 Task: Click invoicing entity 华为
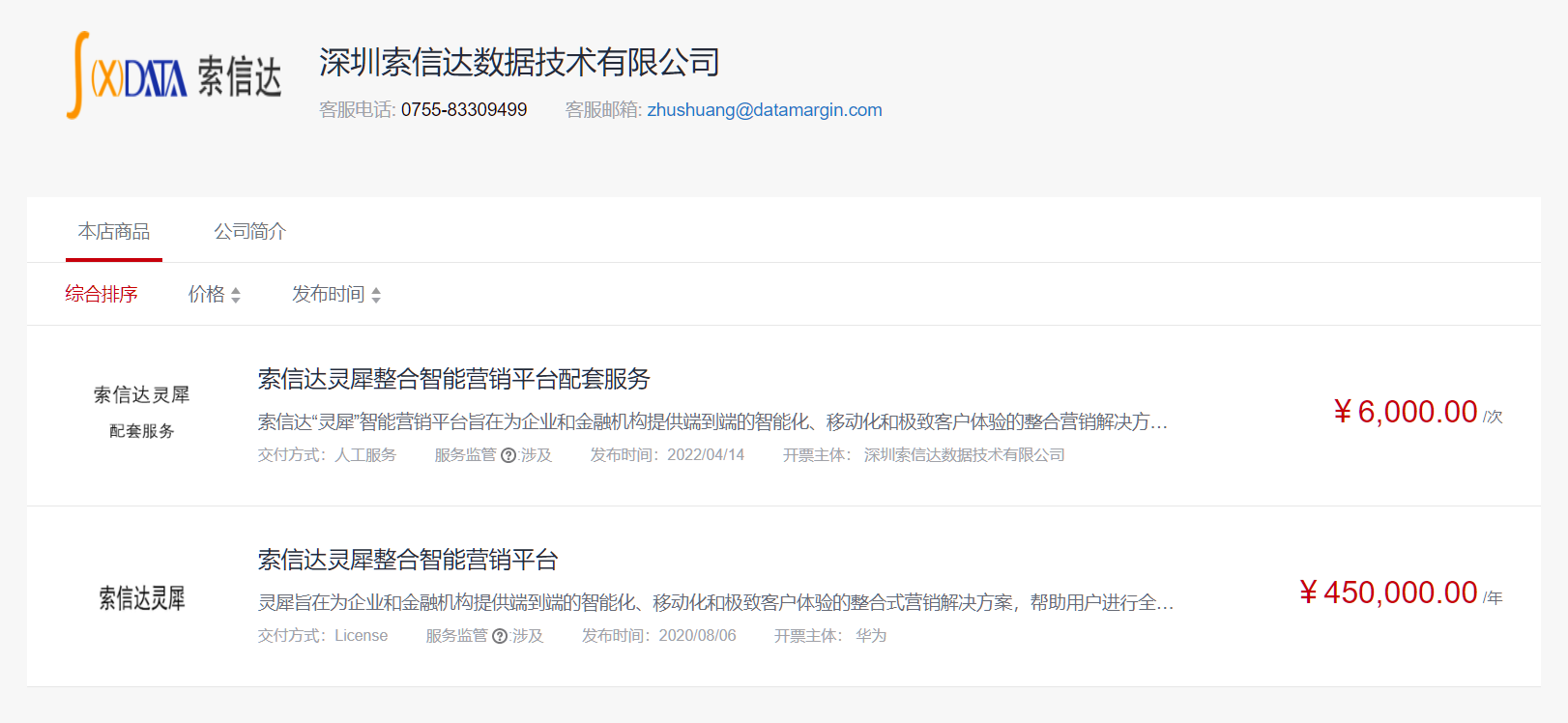871,636
